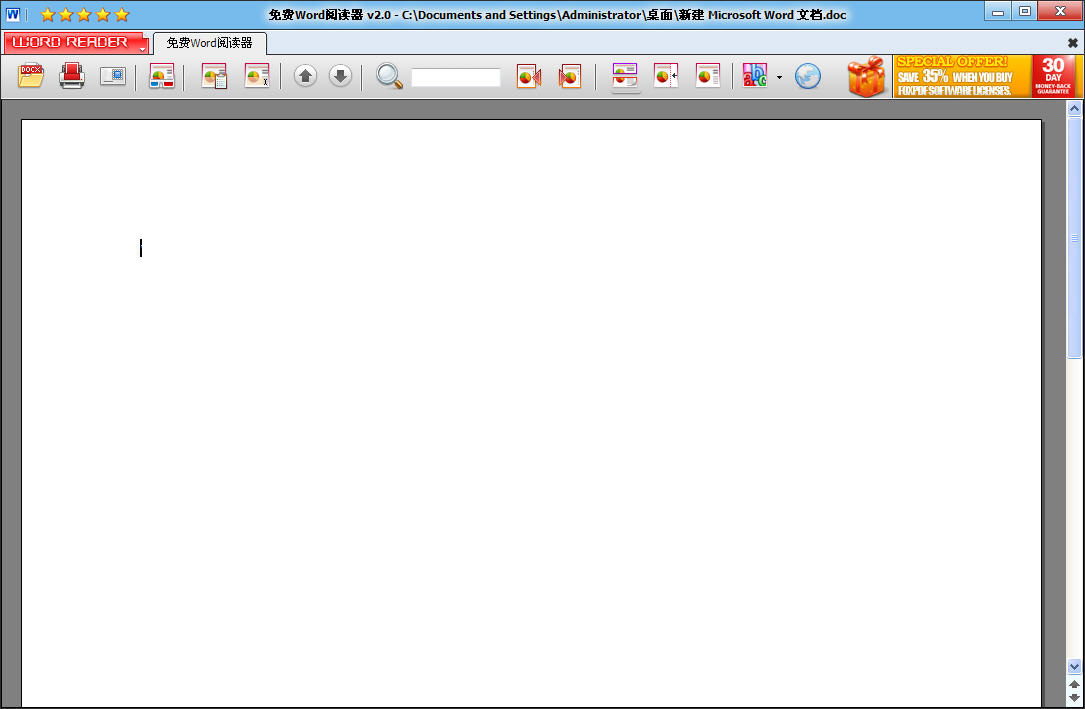Viewport: 1085px width, 709px height.
Task: Click the reading mode glasses icon
Action: pyautogui.click(x=162, y=76)
